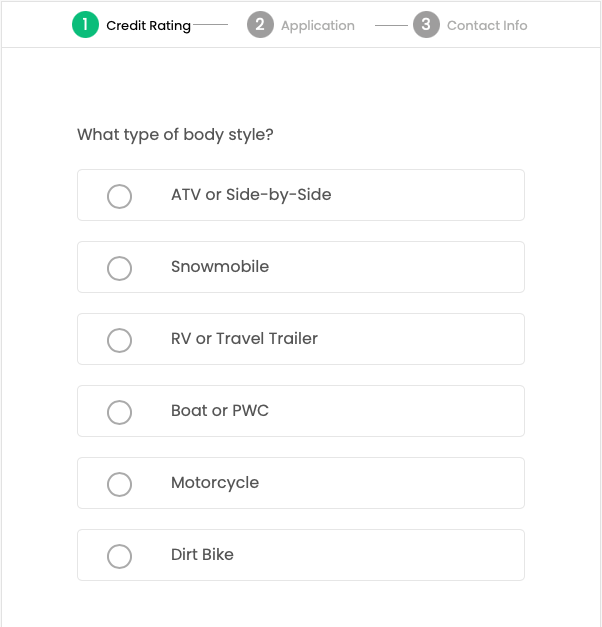Click the "What type of body style?" heading
This screenshot has width=602, height=627.
click(175, 135)
